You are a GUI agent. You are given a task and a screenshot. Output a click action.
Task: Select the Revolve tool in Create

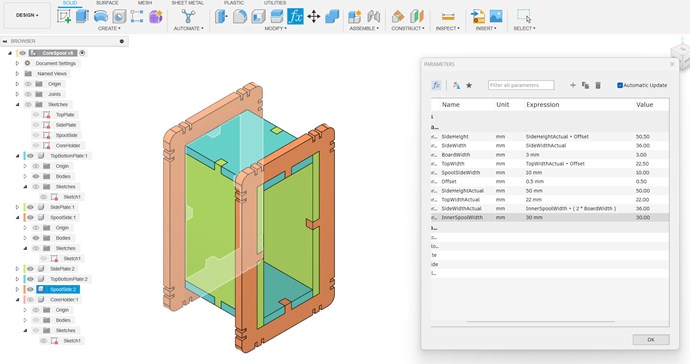click(x=101, y=17)
